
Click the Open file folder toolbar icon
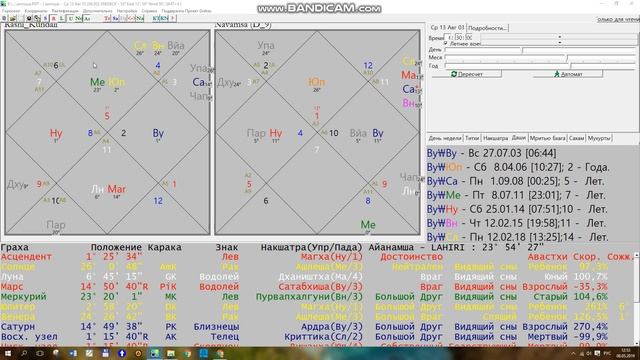13,18
